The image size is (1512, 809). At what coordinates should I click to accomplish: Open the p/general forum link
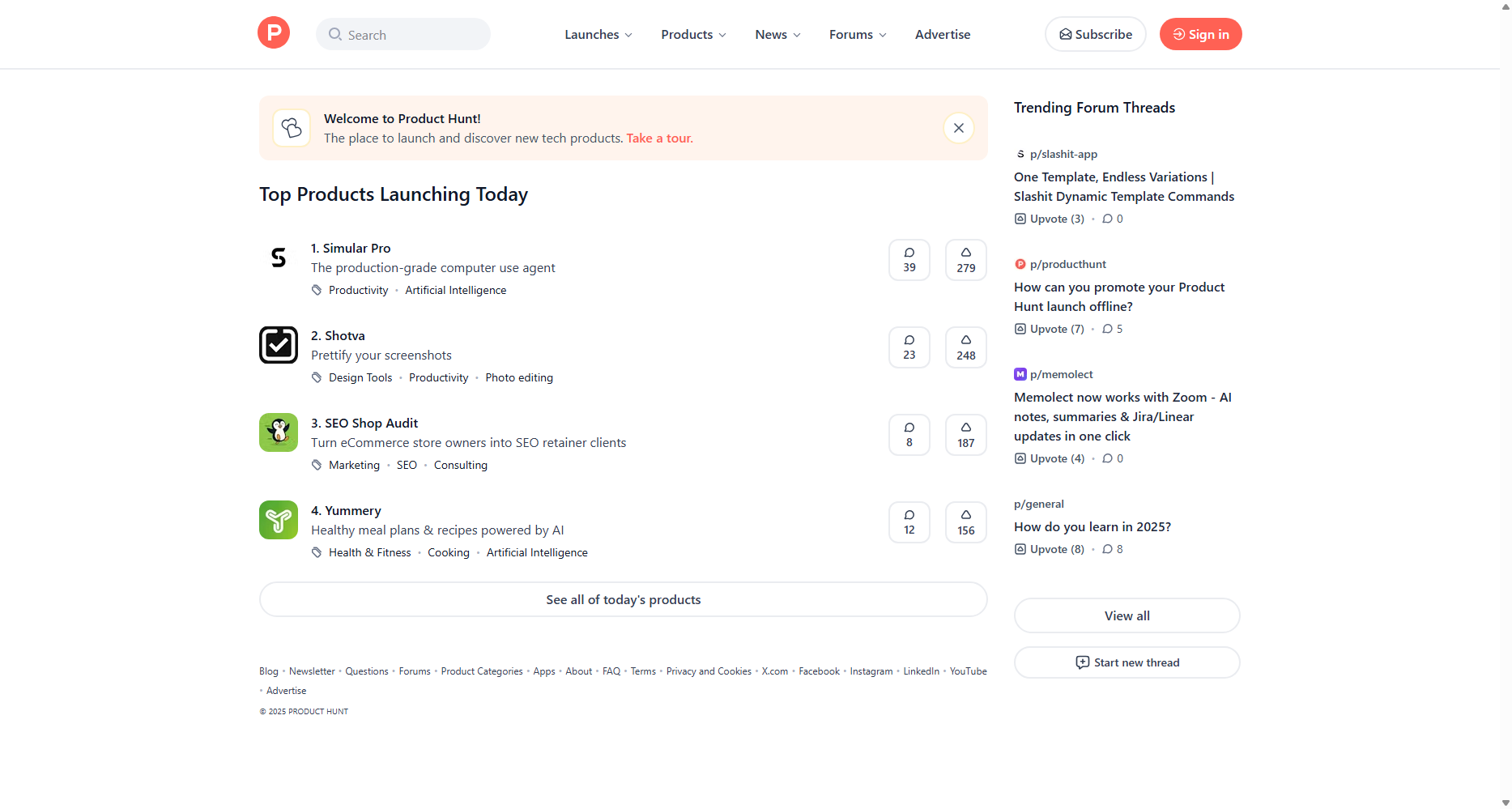(x=1039, y=504)
